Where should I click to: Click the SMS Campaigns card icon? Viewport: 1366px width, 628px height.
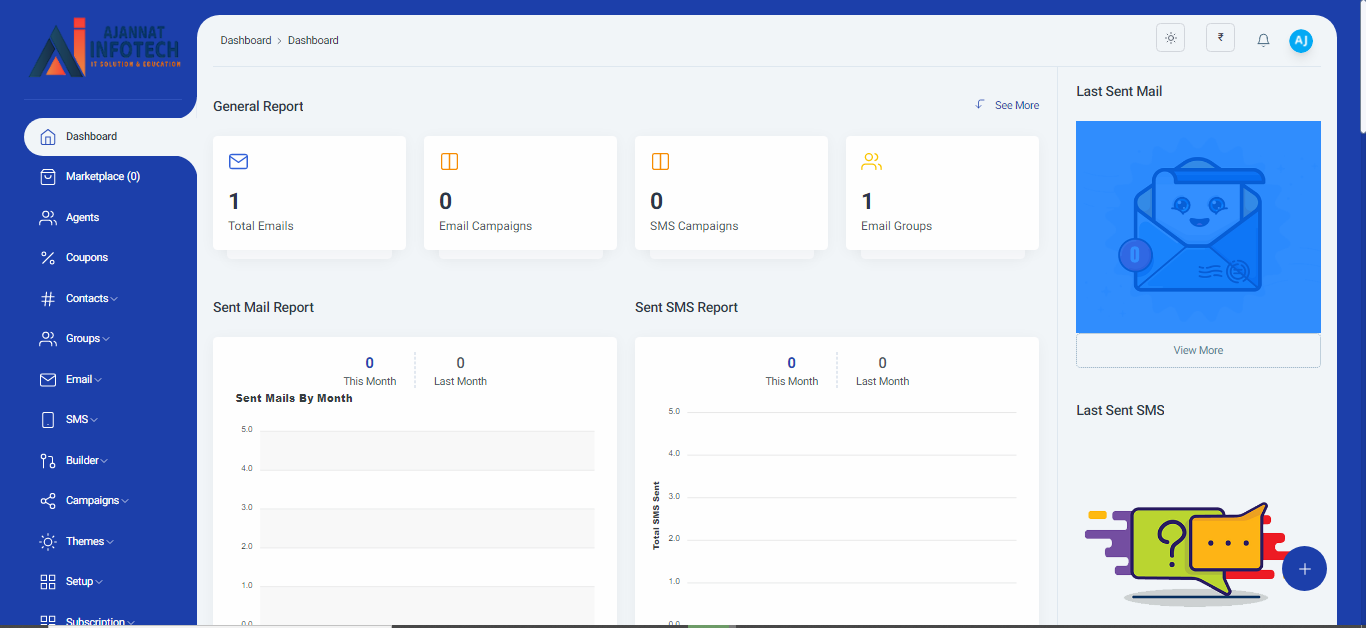point(660,162)
